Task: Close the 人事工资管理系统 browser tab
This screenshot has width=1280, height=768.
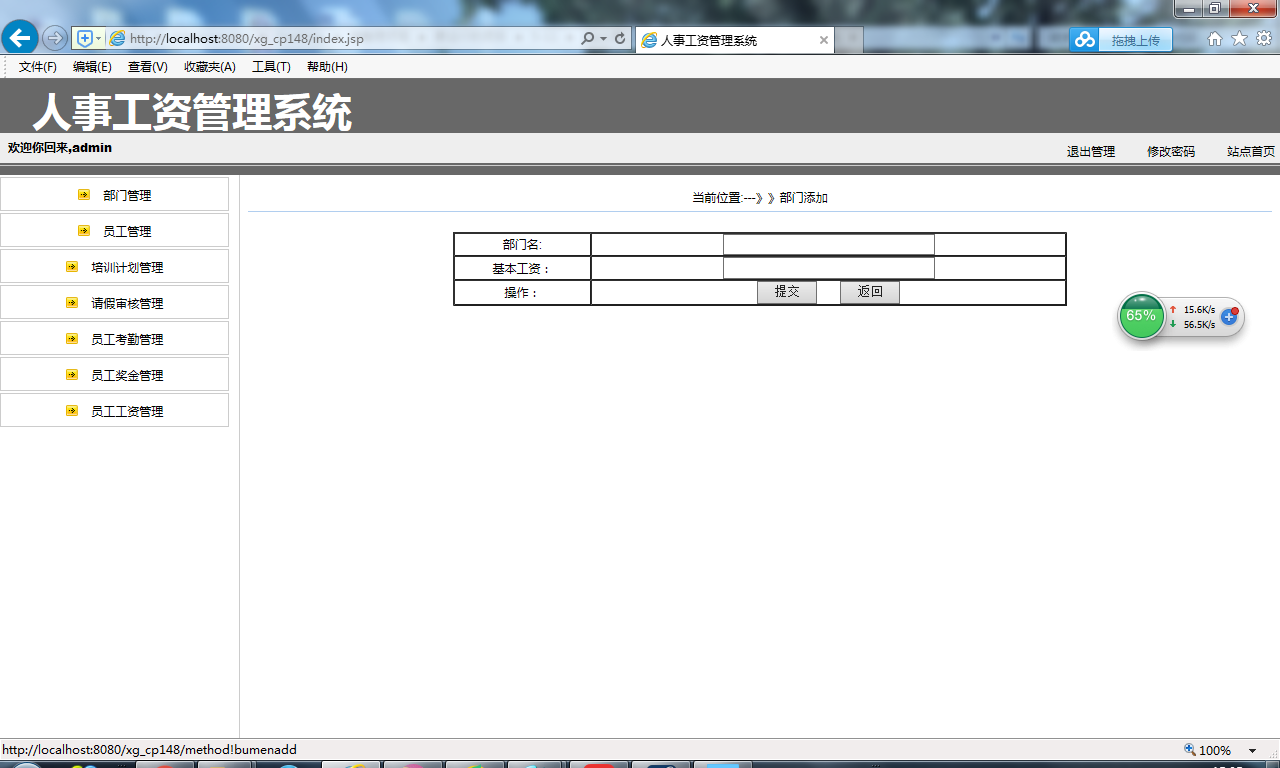Action: tap(824, 40)
